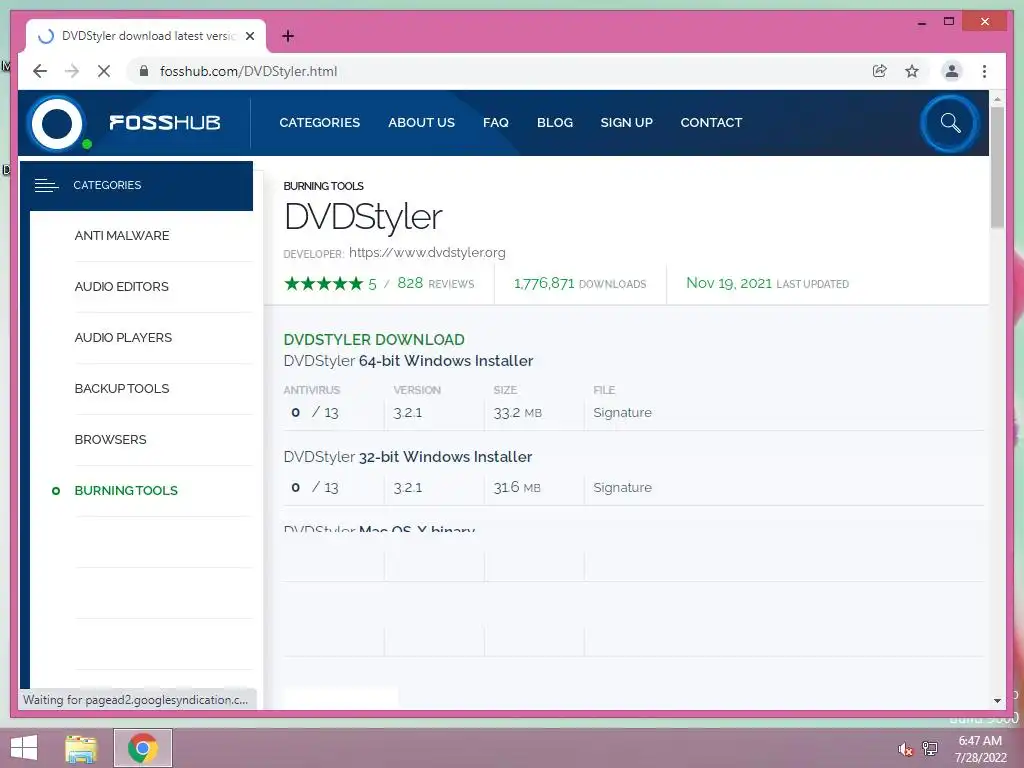The width and height of the screenshot is (1024, 768).
Task: Click the FOSSHUB wordmark
Action: point(165,123)
